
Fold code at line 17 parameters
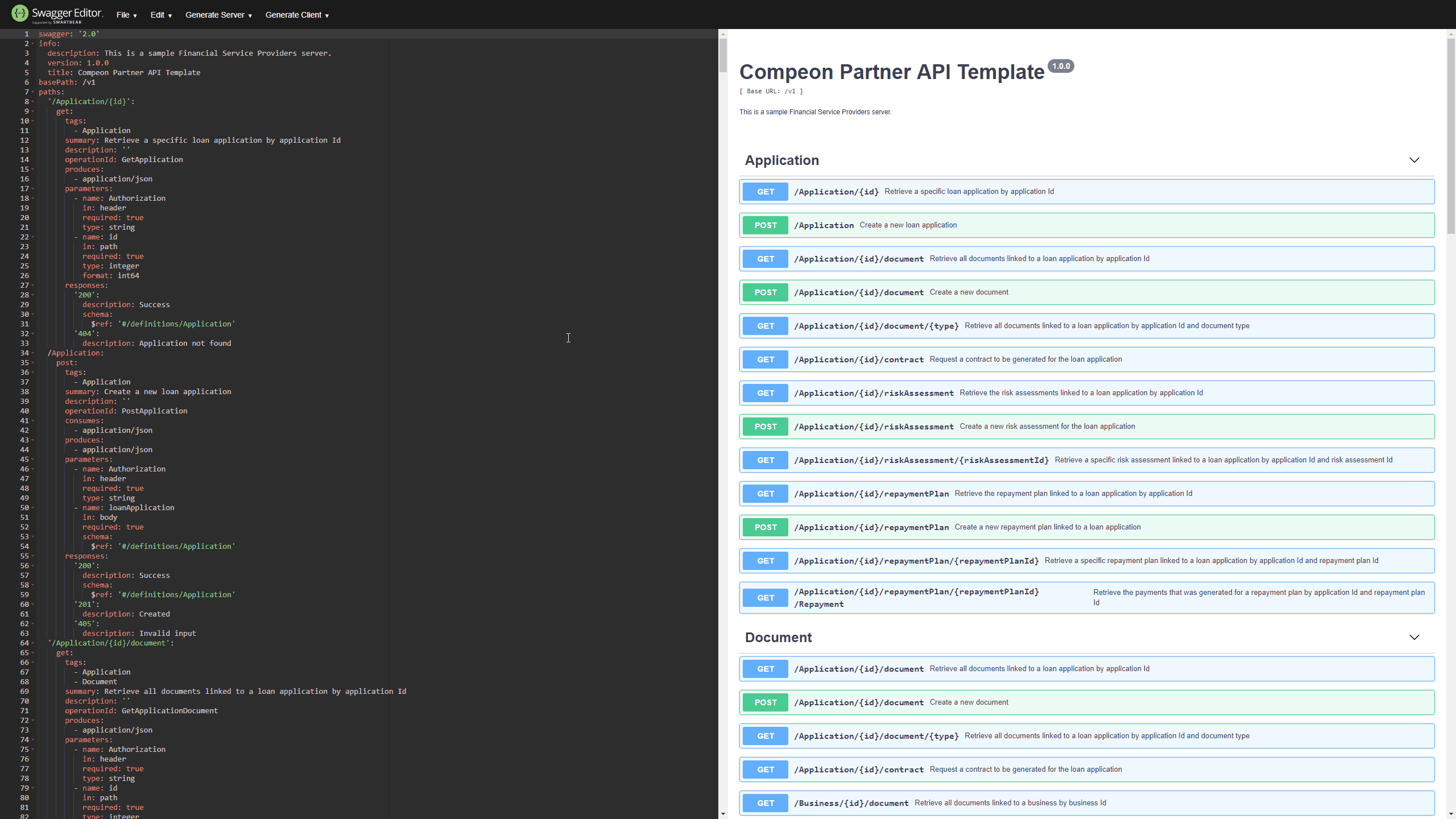click(x=32, y=189)
